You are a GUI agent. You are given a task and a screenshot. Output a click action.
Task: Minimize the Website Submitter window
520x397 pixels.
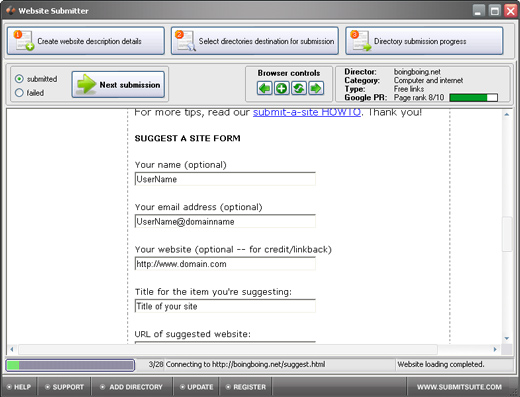pos(479,11)
